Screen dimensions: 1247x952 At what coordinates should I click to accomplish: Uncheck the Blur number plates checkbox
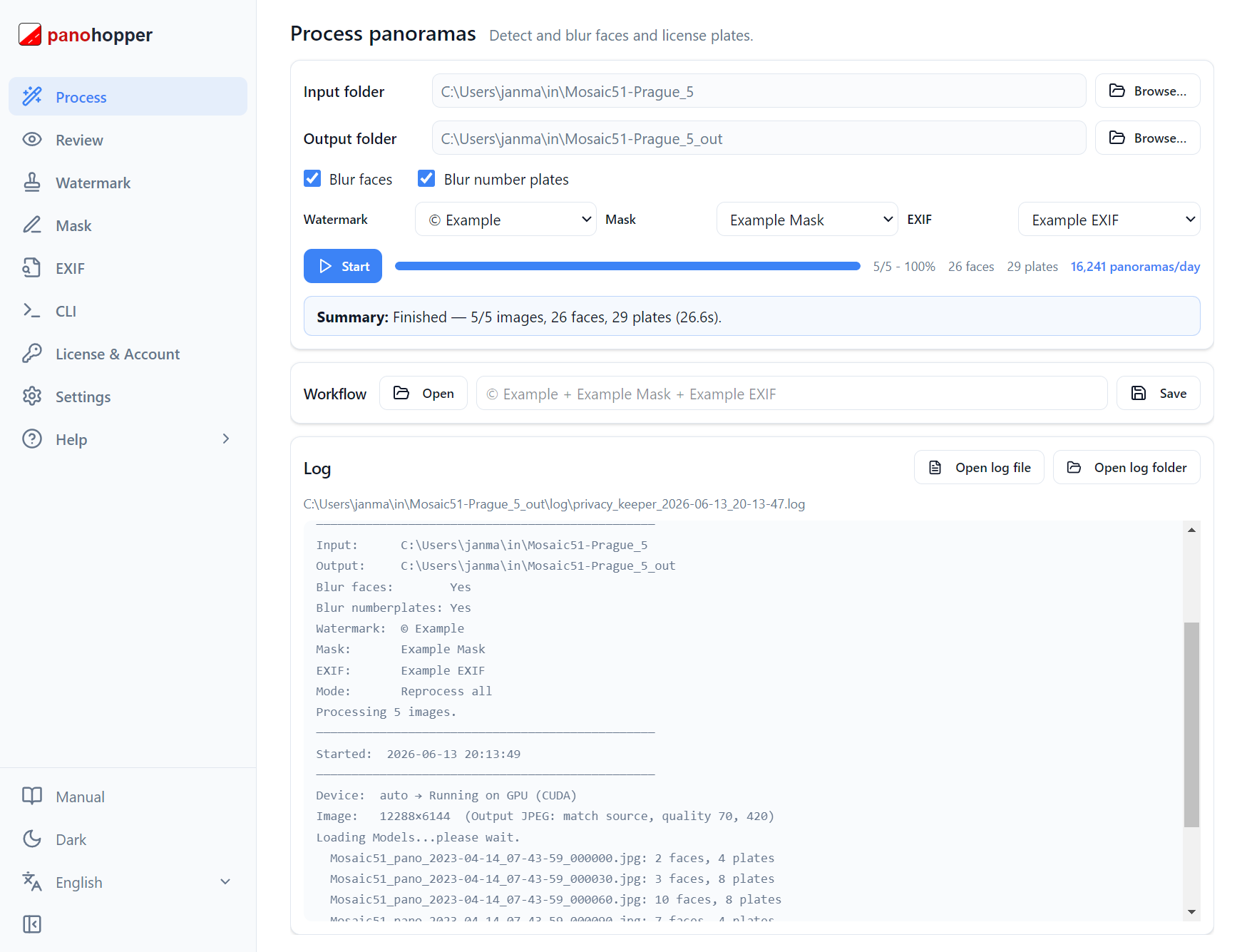tap(426, 178)
